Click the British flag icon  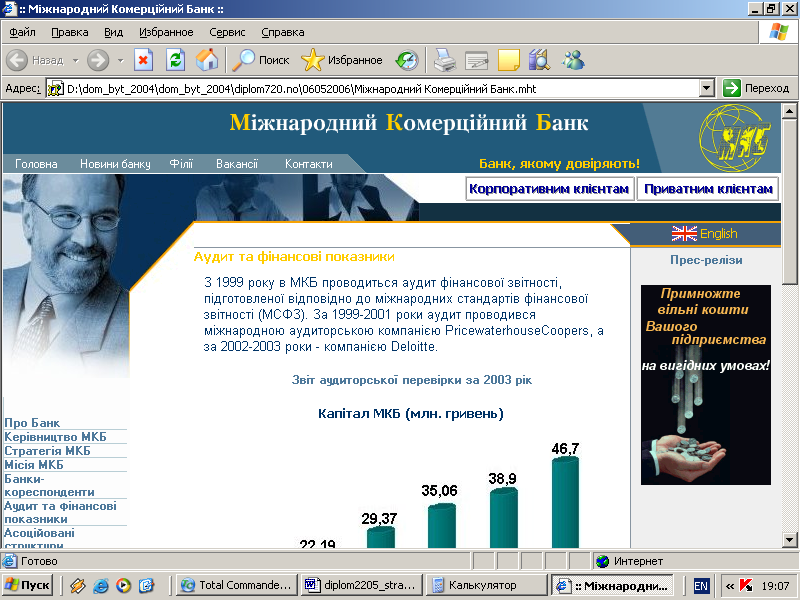[684, 234]
